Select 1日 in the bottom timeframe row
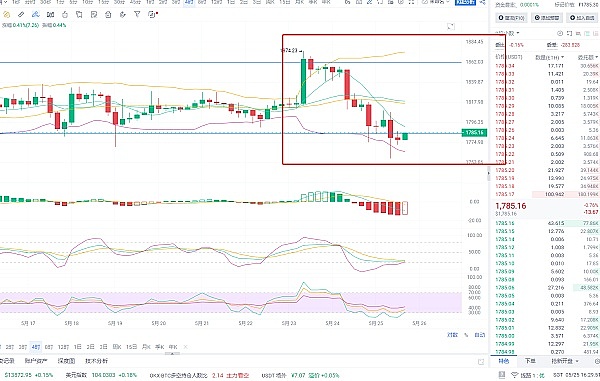Image resolution: width=600 pixels, height=381 pixels. 78,347
